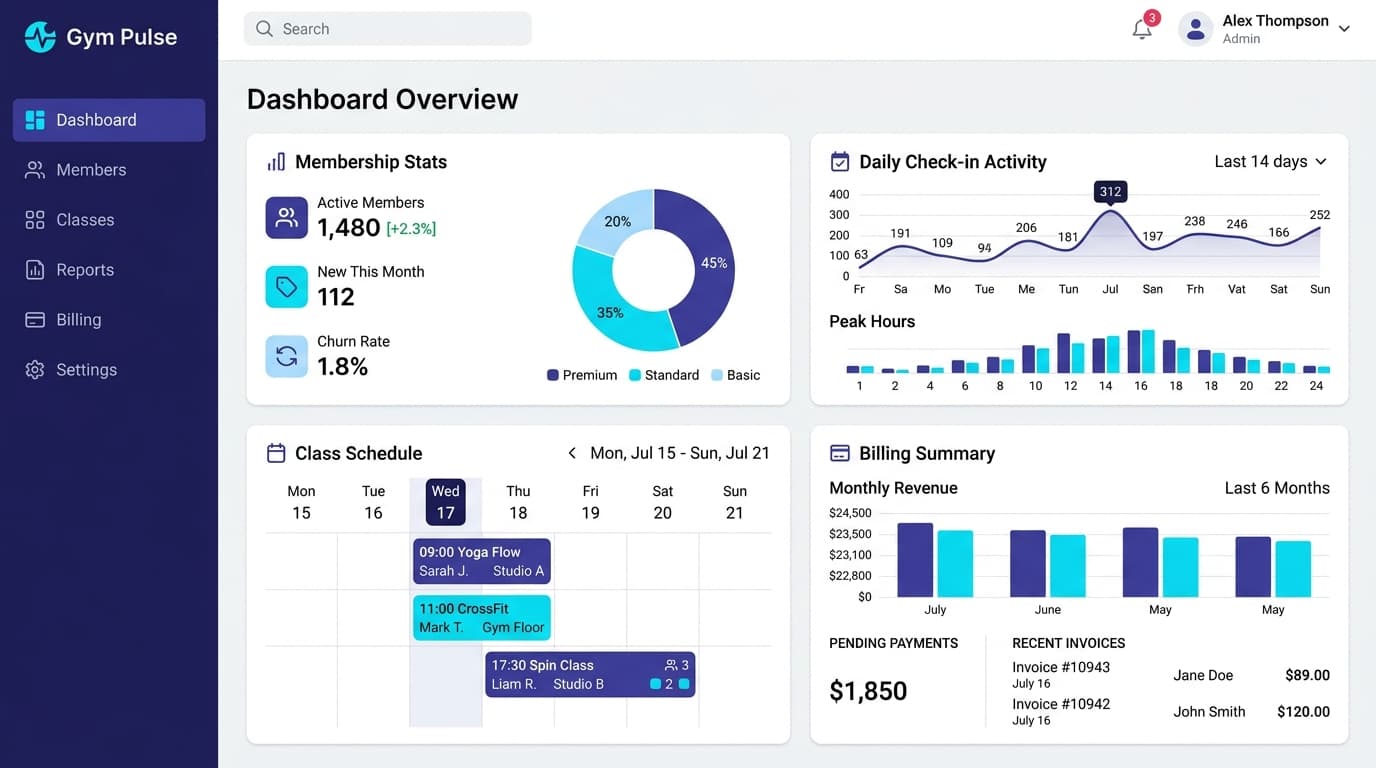Viewport: 1376px width, 768px height.
Task: Click the 312 check-in tooltip
Action: coord(1110,191)
